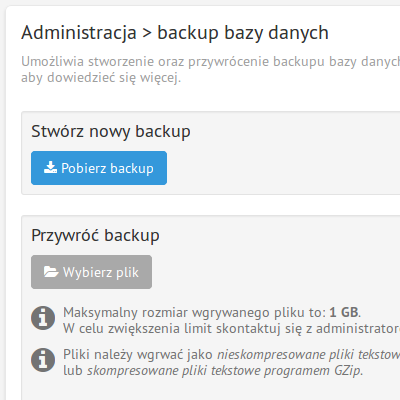Click the word Administracja in the page title
Screen dimensions: 400x400
(x=79, y=33)
